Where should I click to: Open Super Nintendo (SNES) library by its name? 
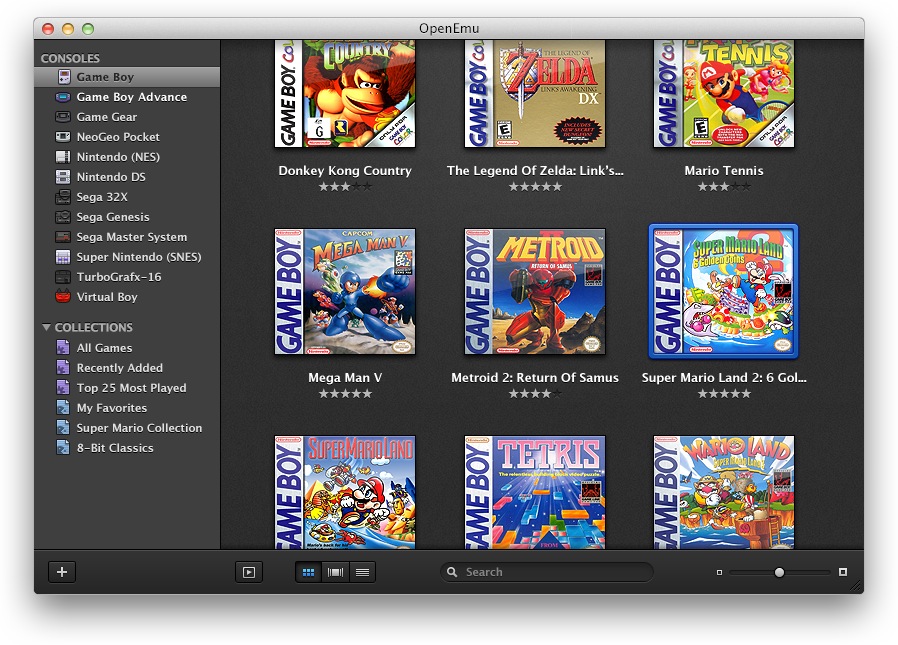139,257
